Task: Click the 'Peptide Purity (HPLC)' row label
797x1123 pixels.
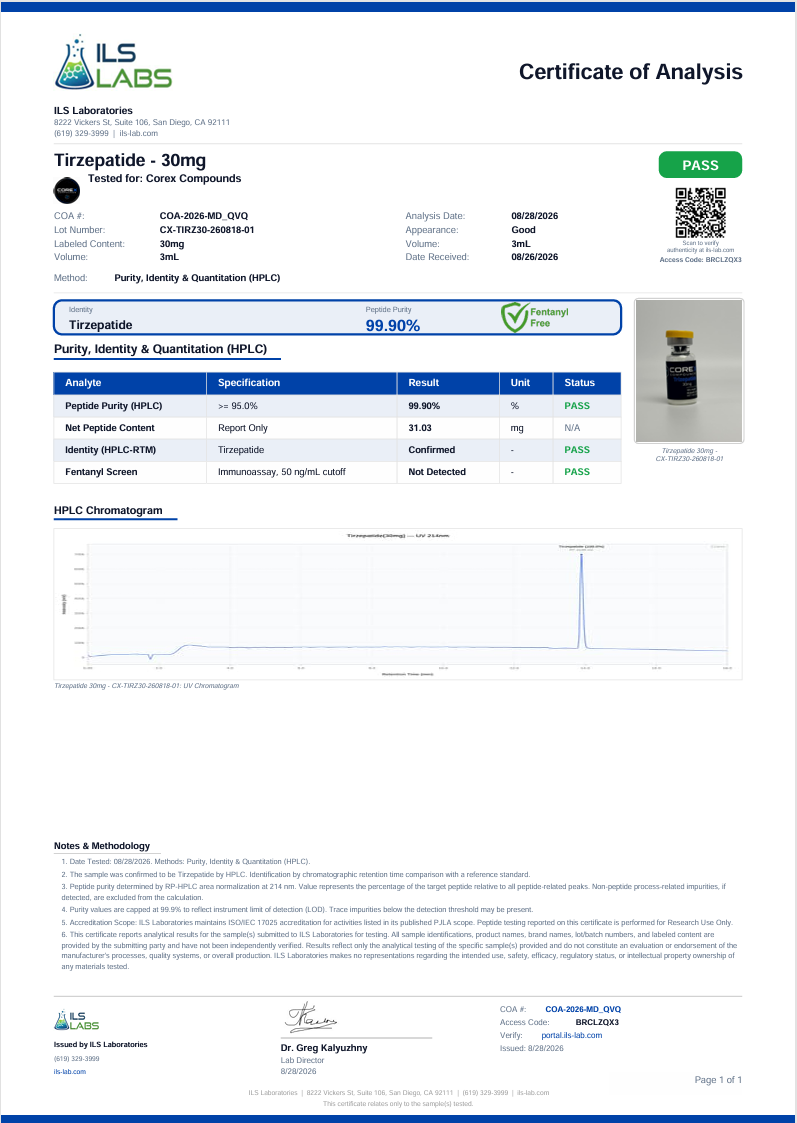Action: (x=114, y=405)
